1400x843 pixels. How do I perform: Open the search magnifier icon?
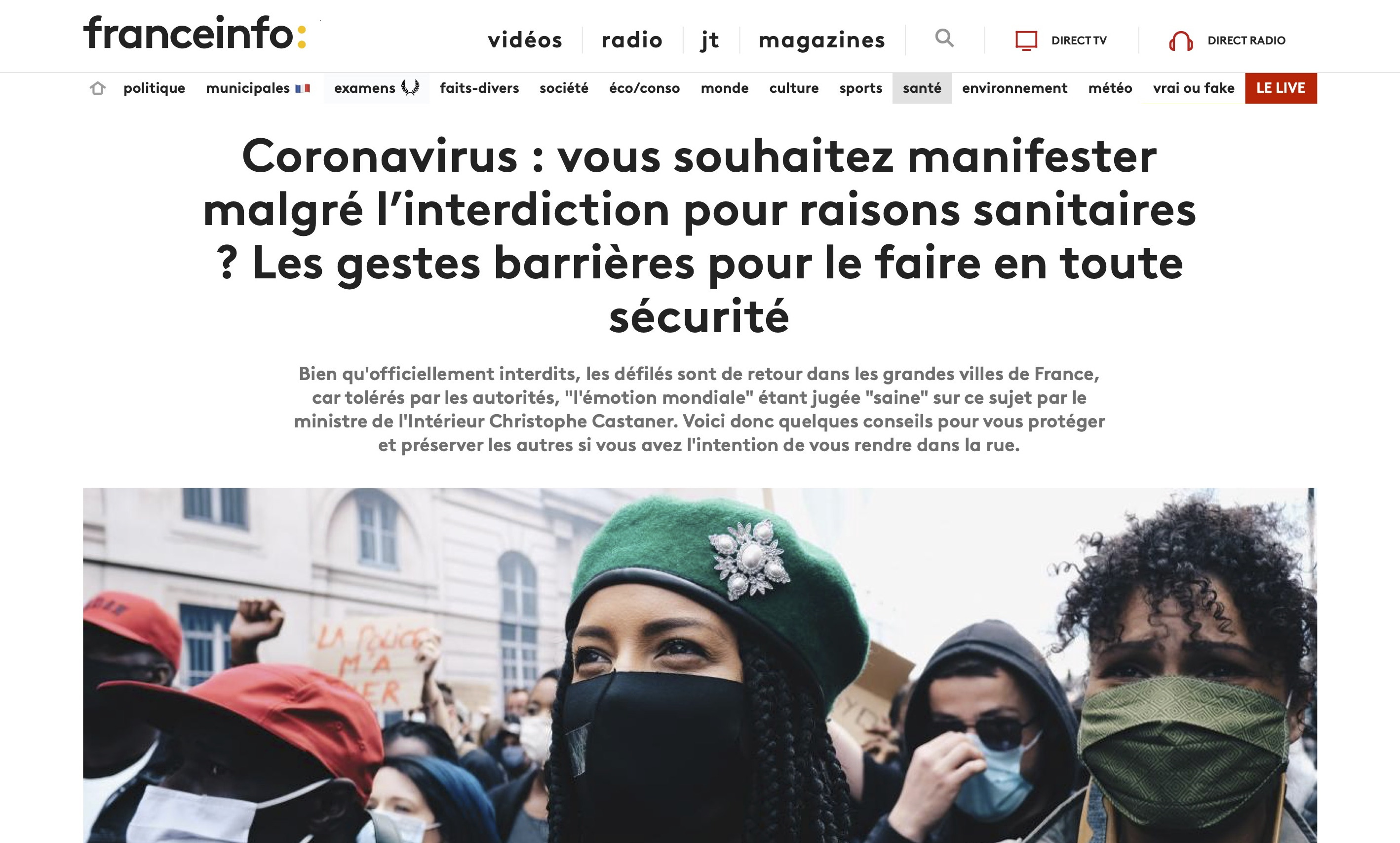point(944,38)
